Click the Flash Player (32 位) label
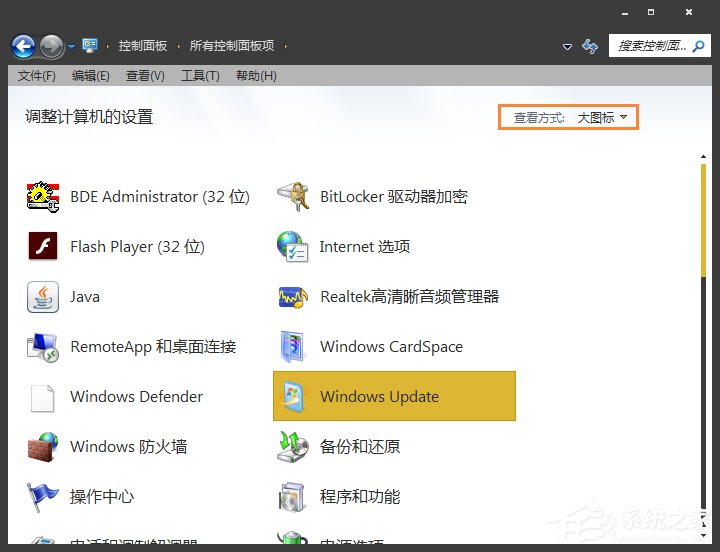This screenshot has height=552, width=720. [137, 247]
